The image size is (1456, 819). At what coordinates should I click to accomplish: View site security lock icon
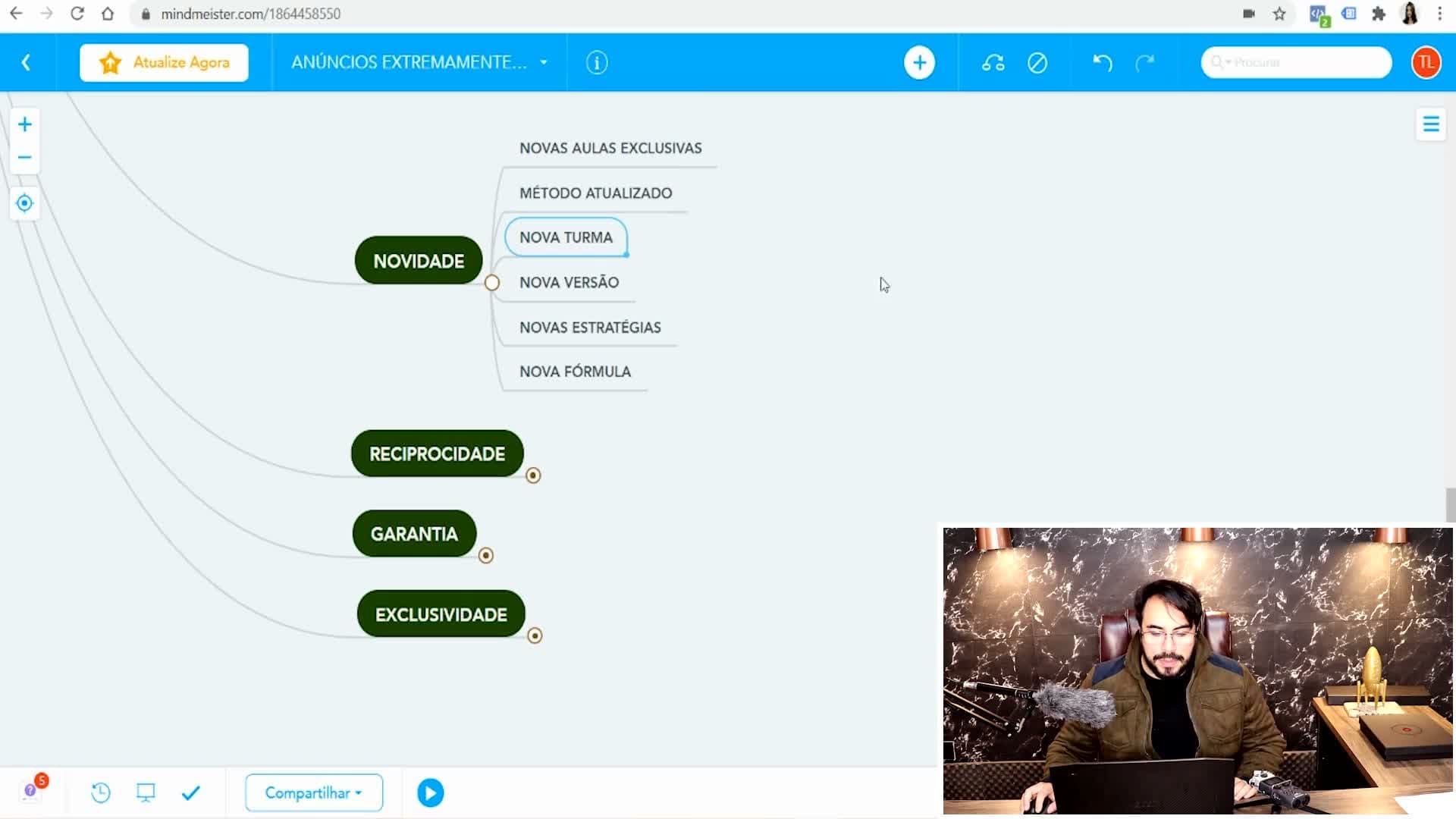(x=146, y=14)
